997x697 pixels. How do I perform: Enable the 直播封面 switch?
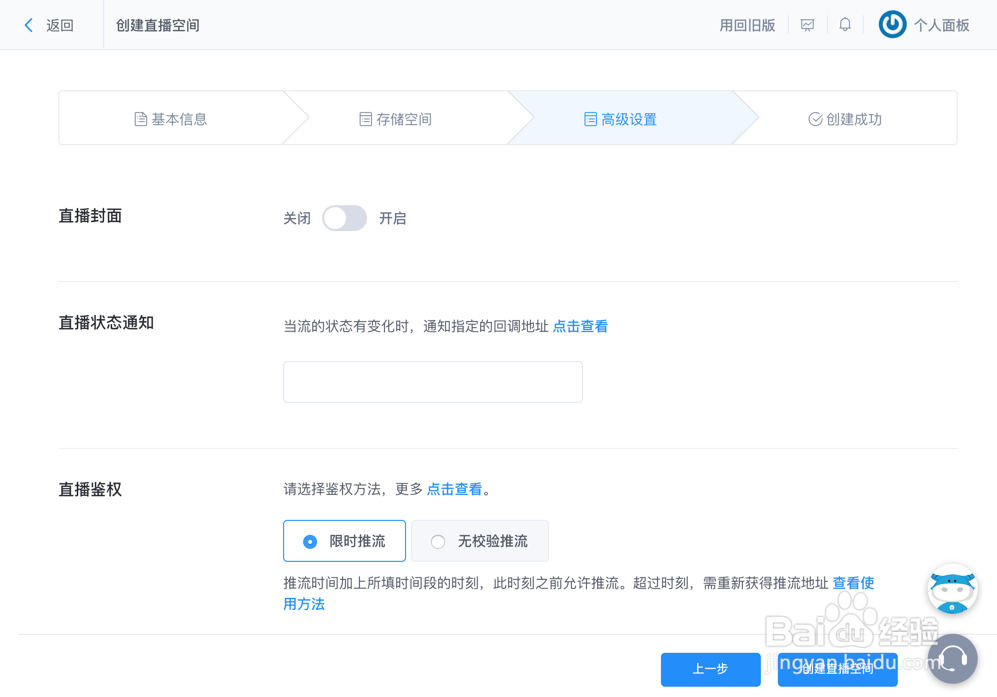(x=344, y=217)
